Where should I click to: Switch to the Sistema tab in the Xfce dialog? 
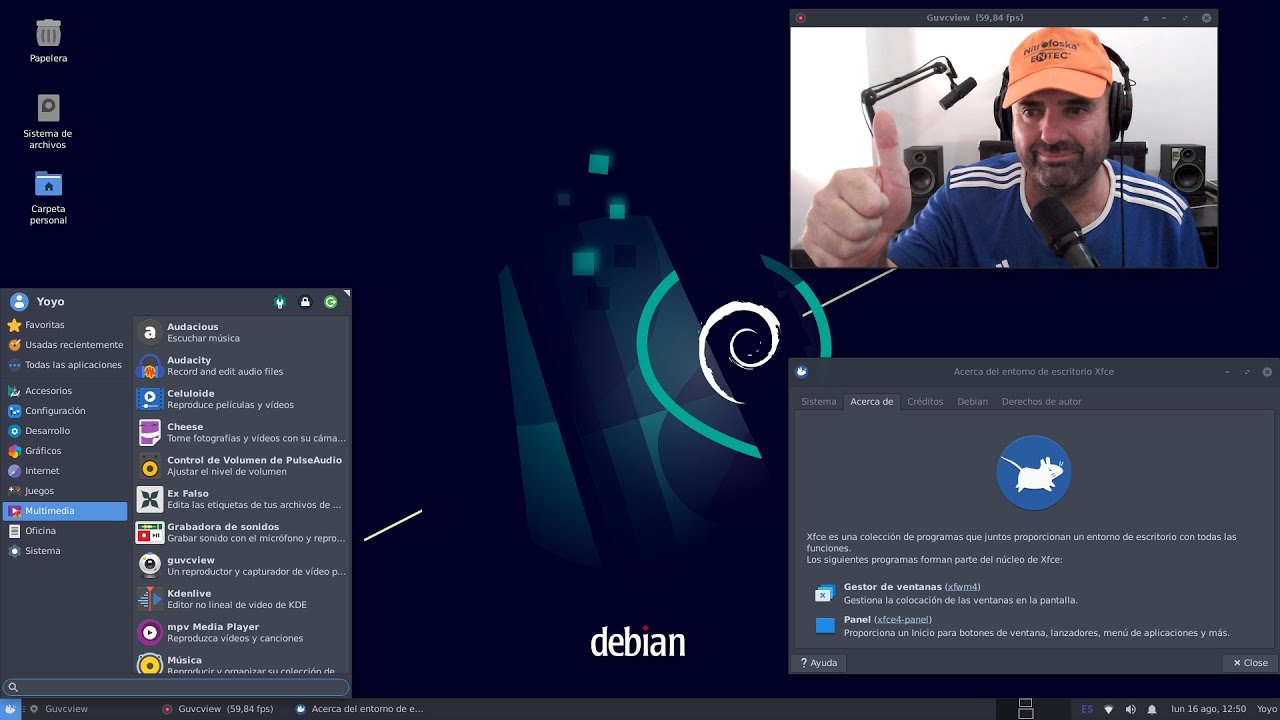(818, 401)
